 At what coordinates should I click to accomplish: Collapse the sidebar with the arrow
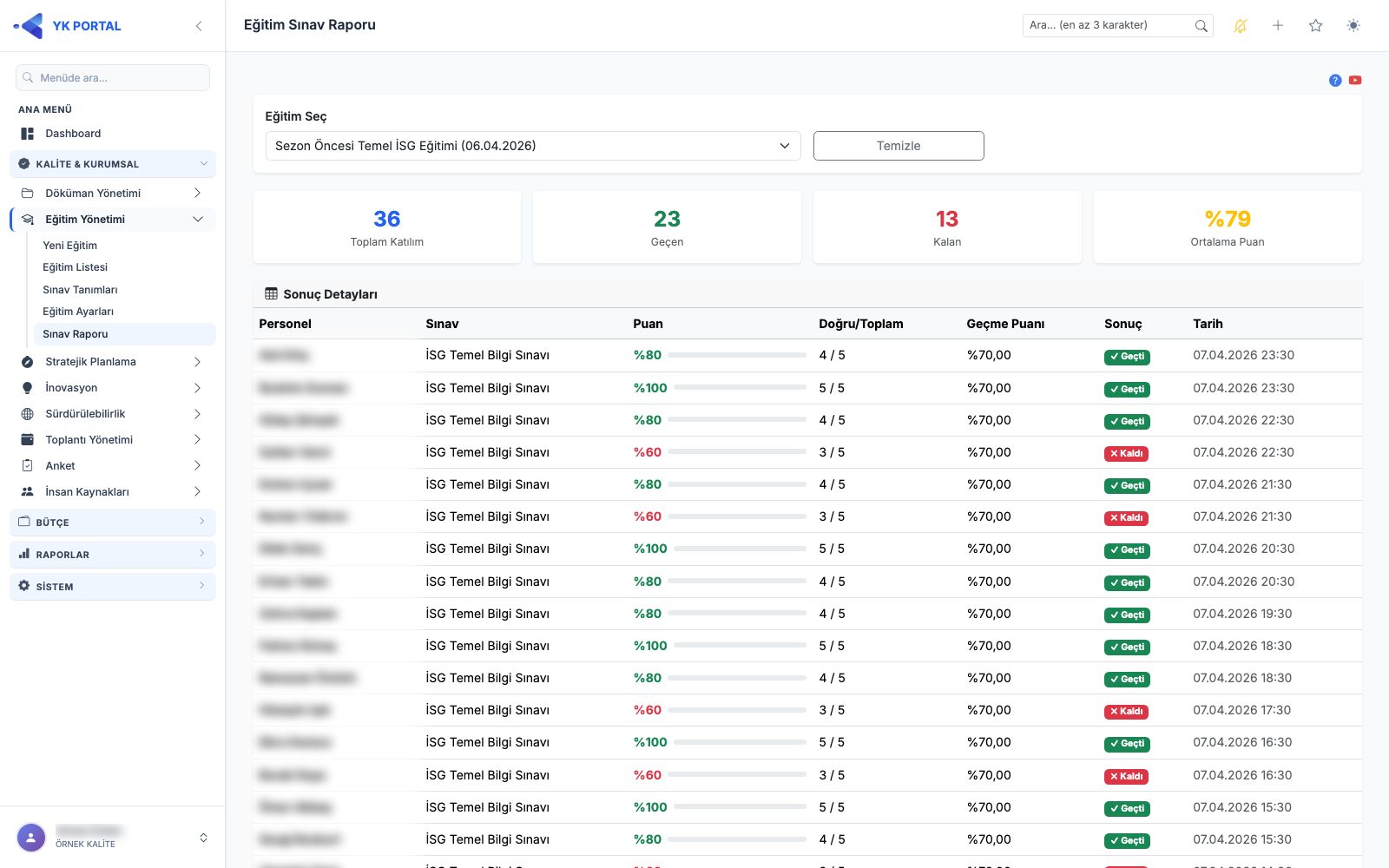[199, 26]
